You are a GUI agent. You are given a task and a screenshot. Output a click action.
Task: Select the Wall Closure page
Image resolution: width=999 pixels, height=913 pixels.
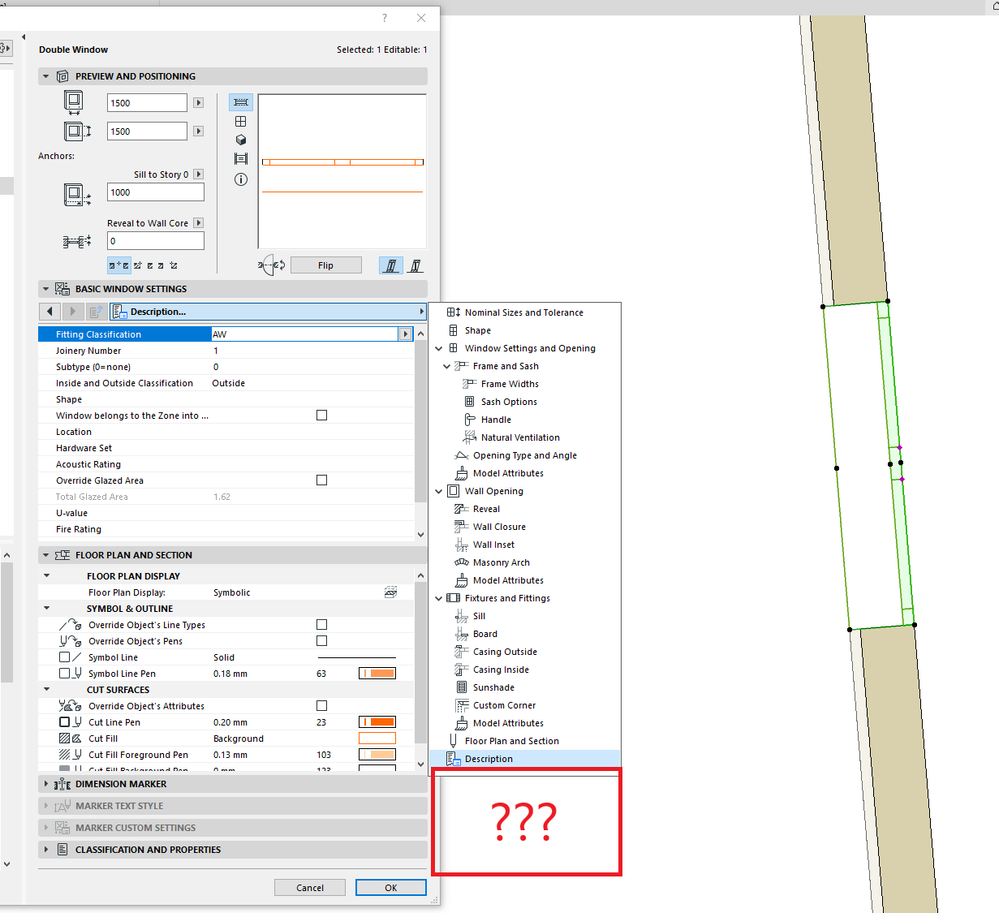pyautogui.click(x=500, y=527)
